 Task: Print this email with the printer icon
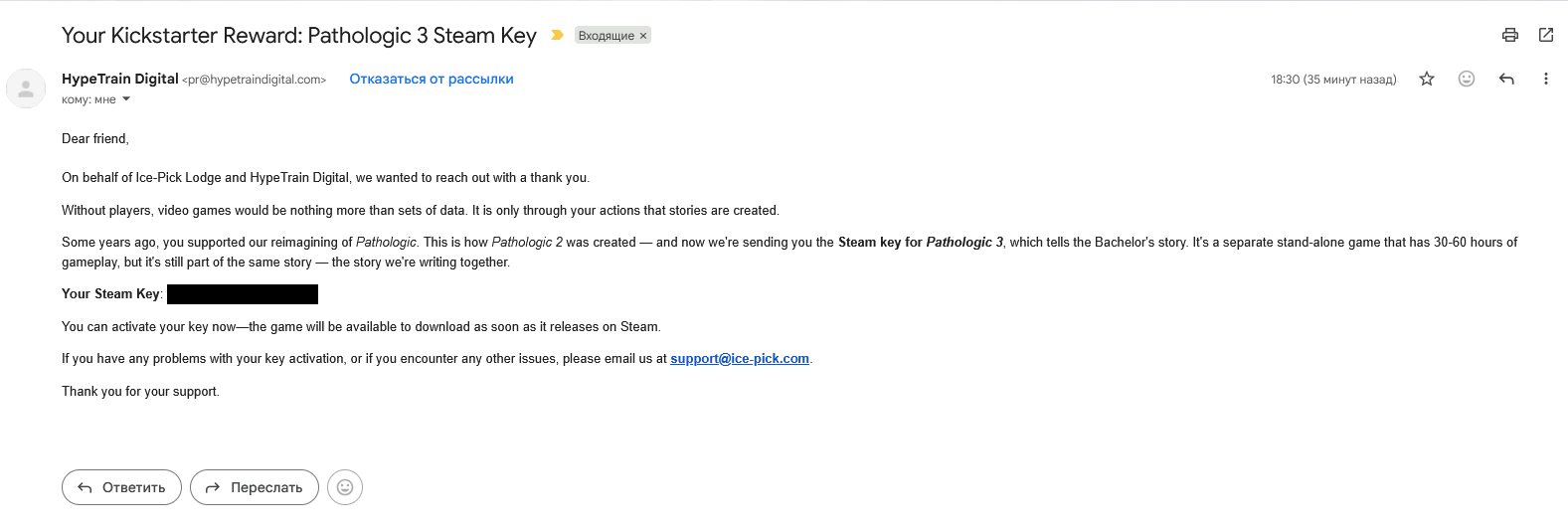pos(1509,35)
